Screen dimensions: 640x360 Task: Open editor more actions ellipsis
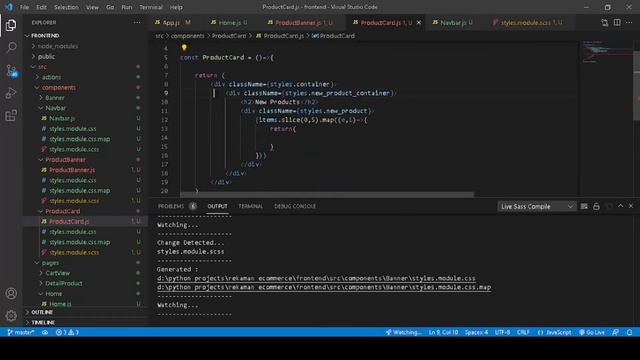click(x=629, y=22)
